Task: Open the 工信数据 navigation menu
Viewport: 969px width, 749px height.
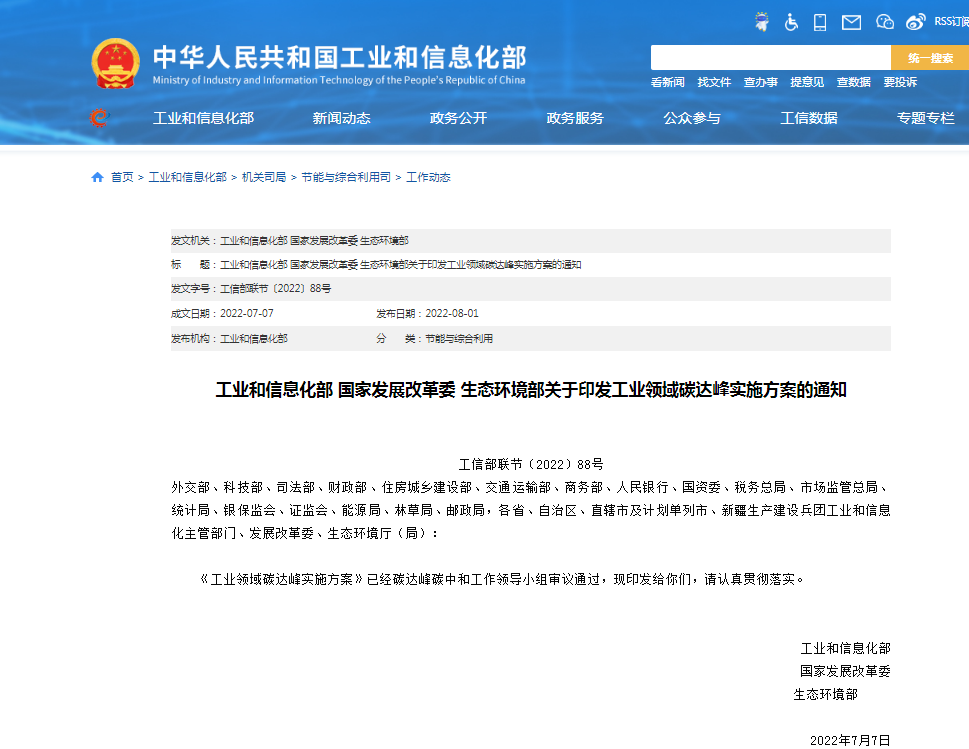Action: 808,118
